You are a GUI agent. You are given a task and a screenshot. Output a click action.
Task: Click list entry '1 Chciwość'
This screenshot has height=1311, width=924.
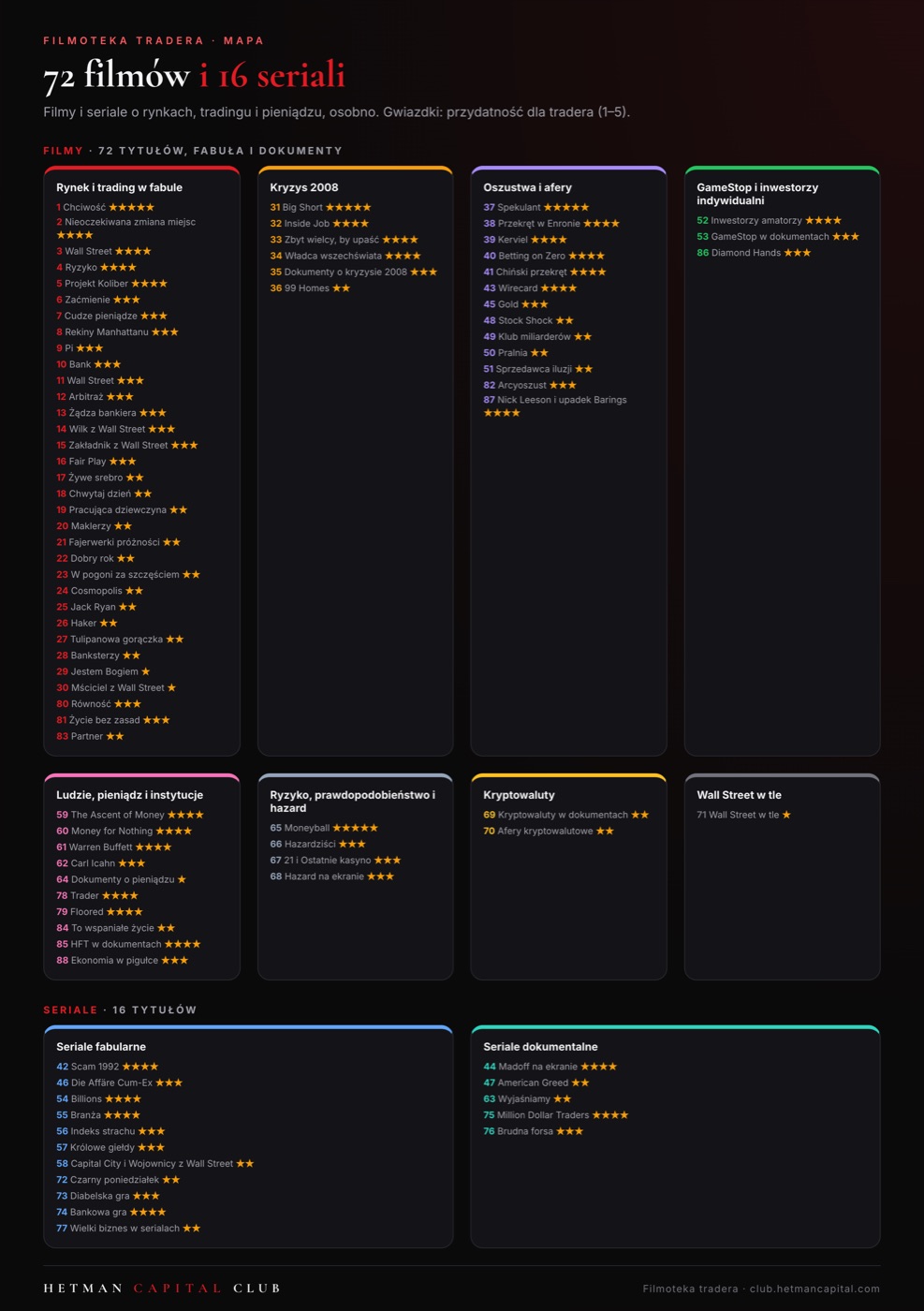point(105,207)
